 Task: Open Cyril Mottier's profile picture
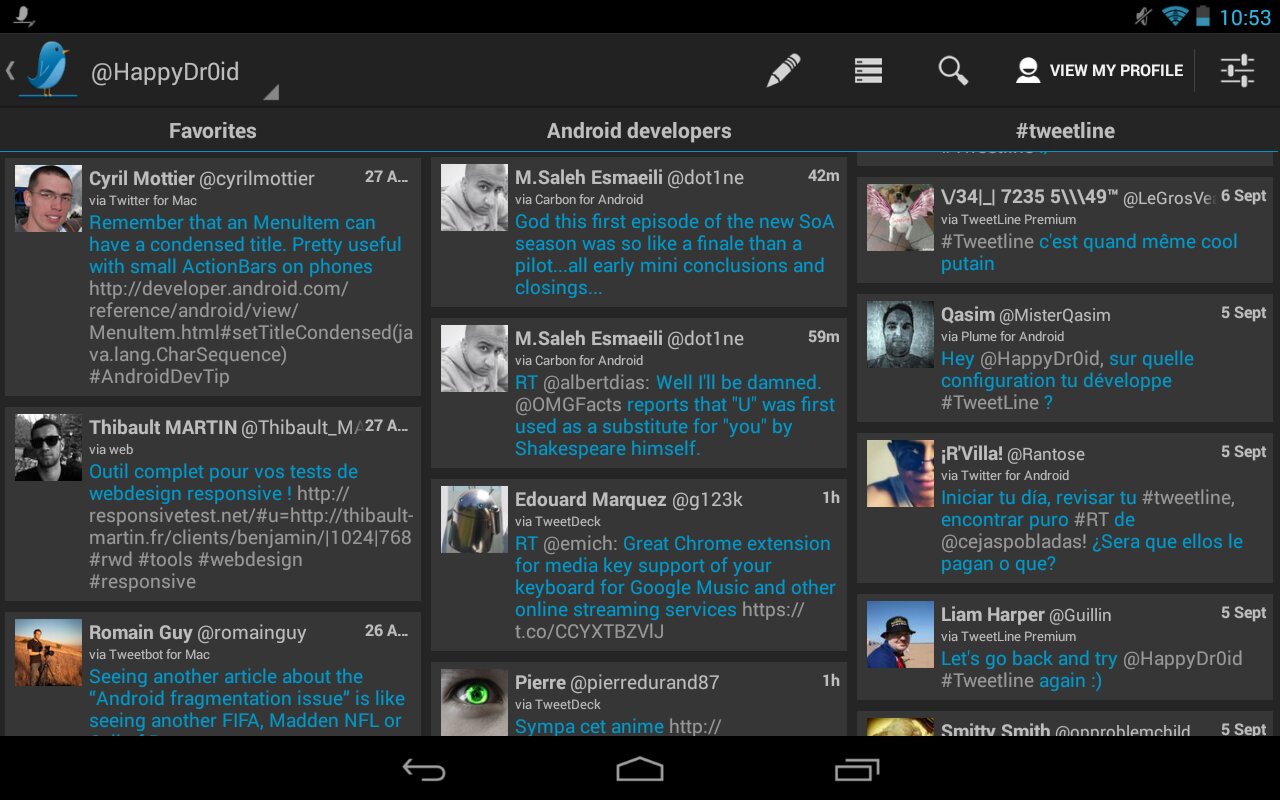point(48,199)
